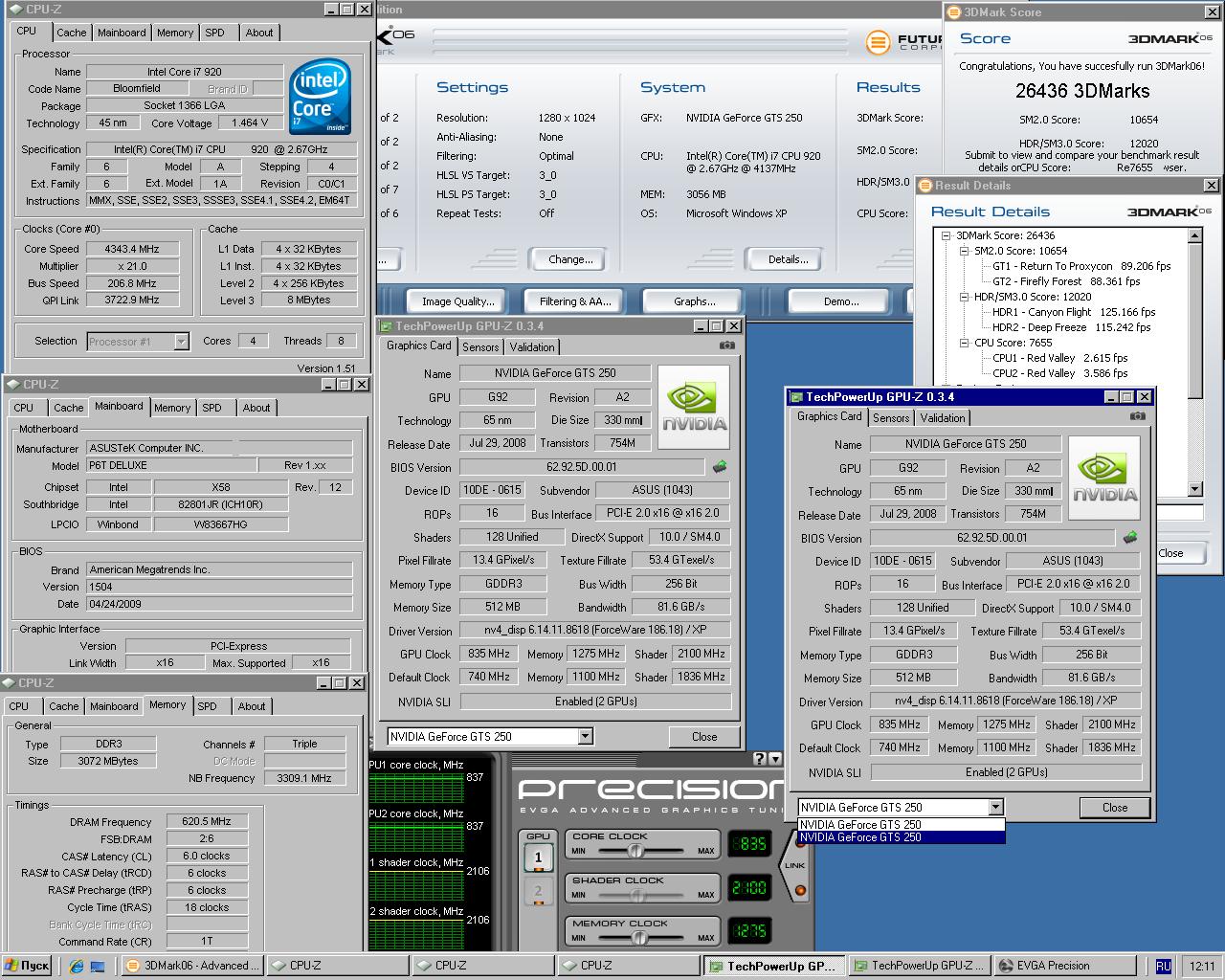
Task: Click the Graphs... button in 3DMark06
Action: point(694,301)
